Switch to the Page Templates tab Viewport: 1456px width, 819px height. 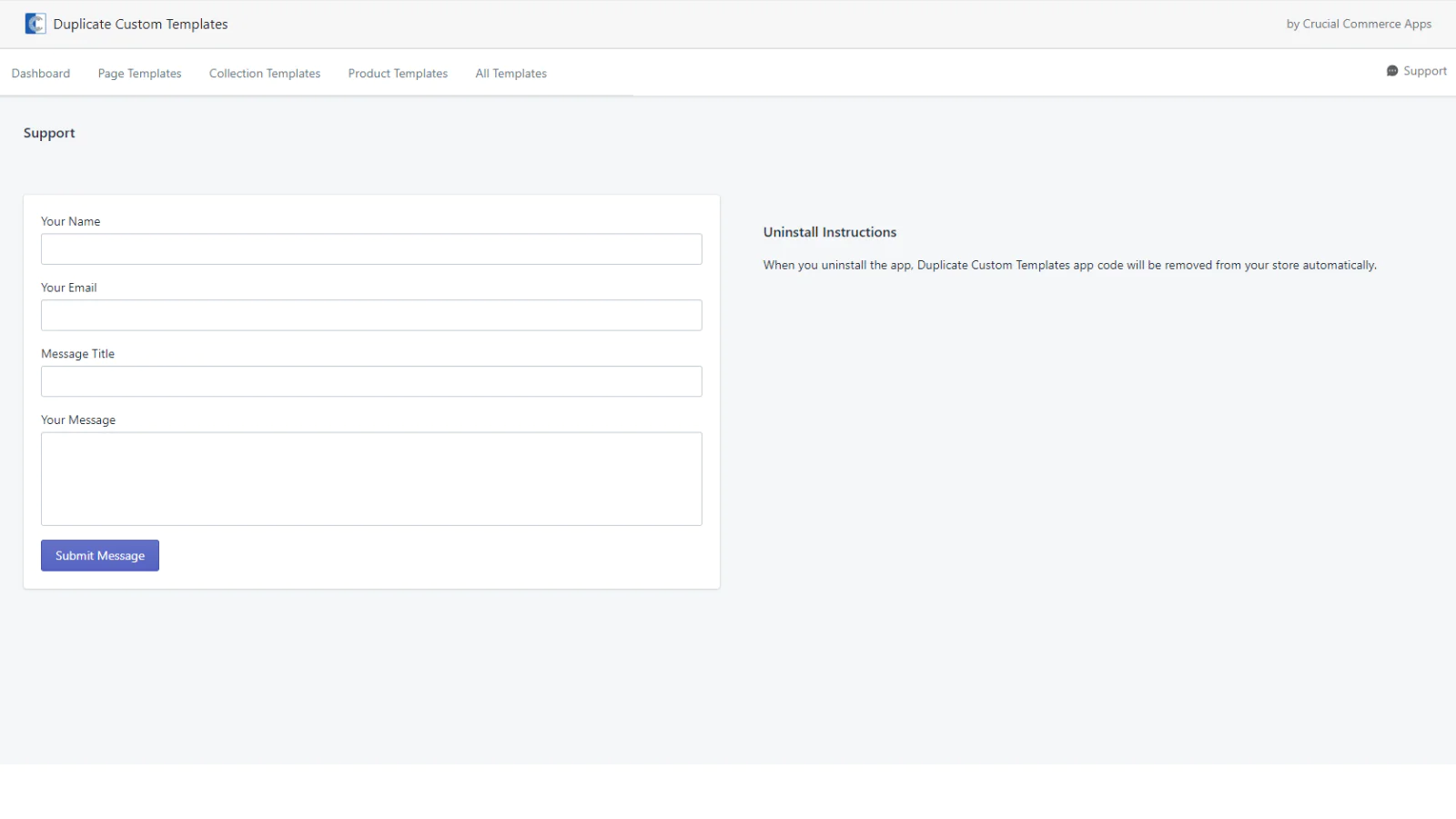point(139,74)
